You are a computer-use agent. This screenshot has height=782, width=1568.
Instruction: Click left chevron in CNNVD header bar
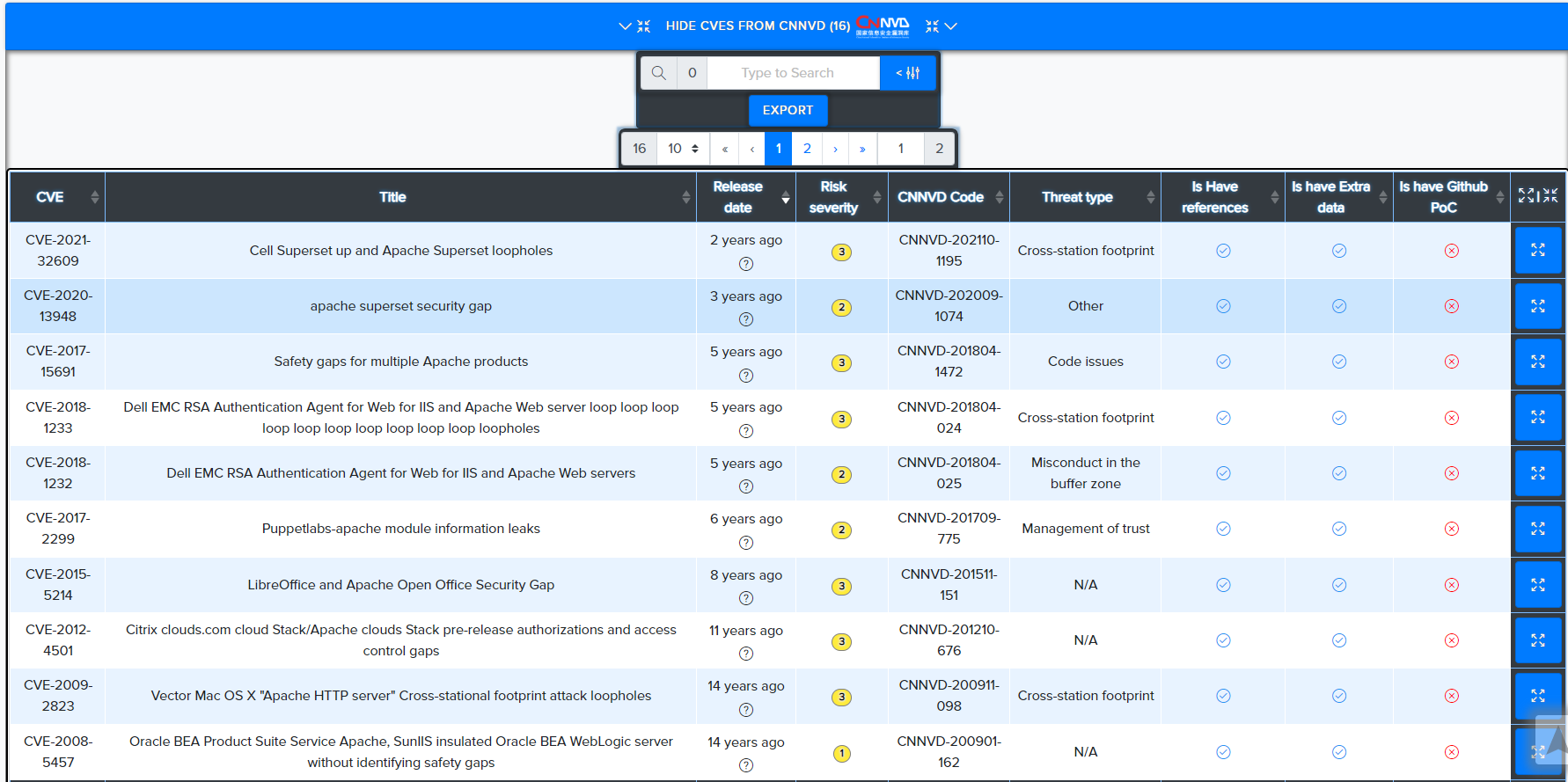coord(625,26)
